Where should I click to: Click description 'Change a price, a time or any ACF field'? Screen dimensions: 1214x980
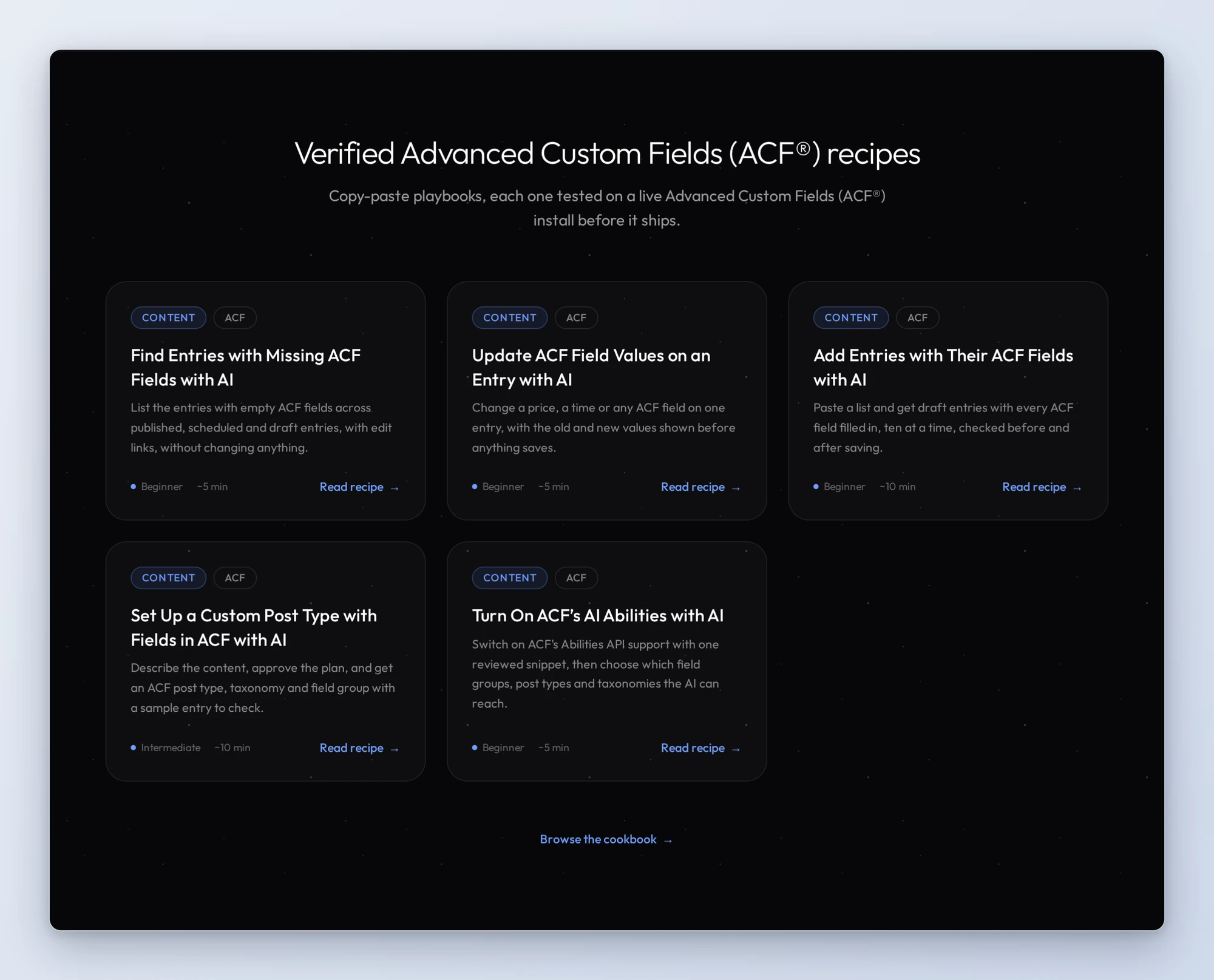tap(604, 428)
